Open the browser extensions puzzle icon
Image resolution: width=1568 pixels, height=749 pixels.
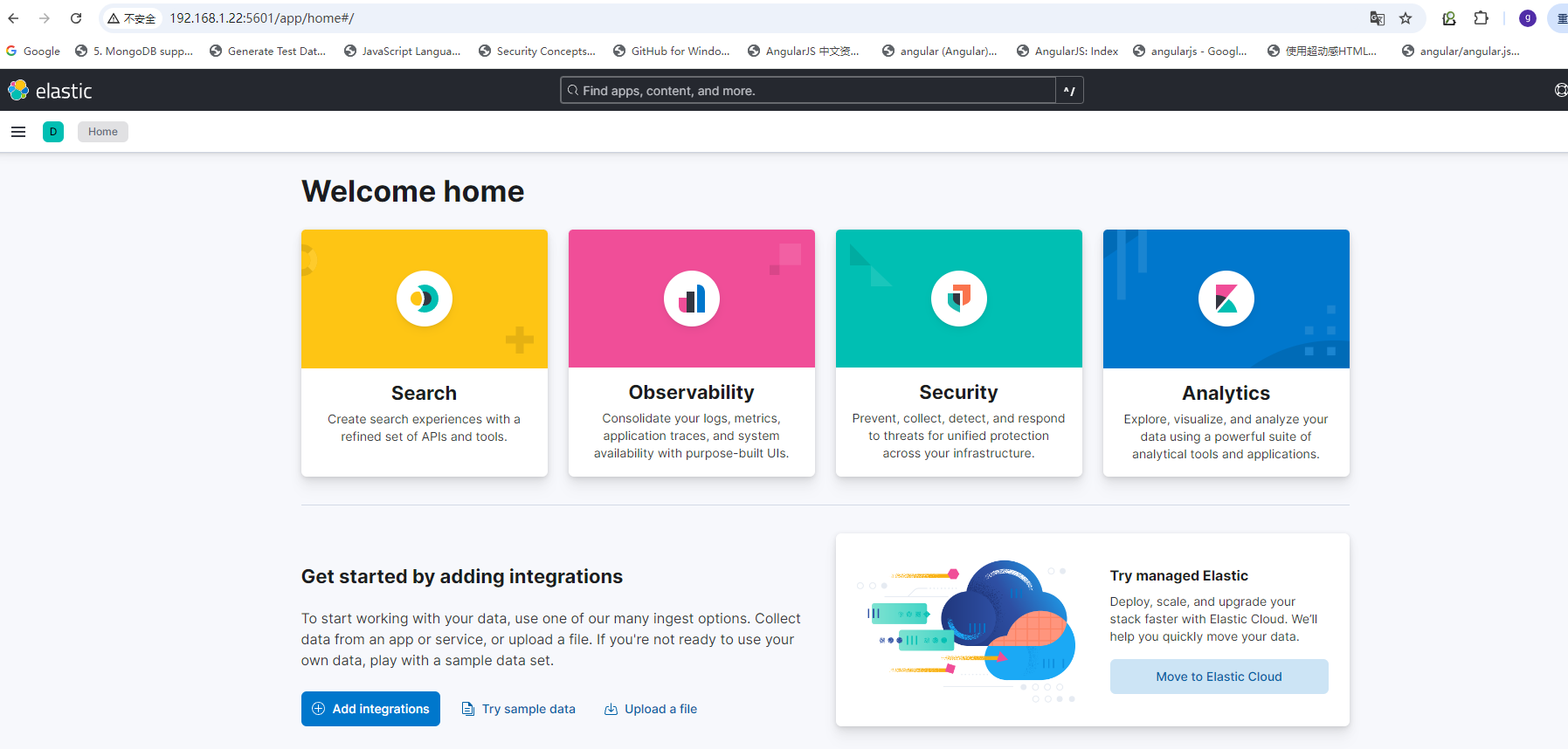tap(1482, 18)
